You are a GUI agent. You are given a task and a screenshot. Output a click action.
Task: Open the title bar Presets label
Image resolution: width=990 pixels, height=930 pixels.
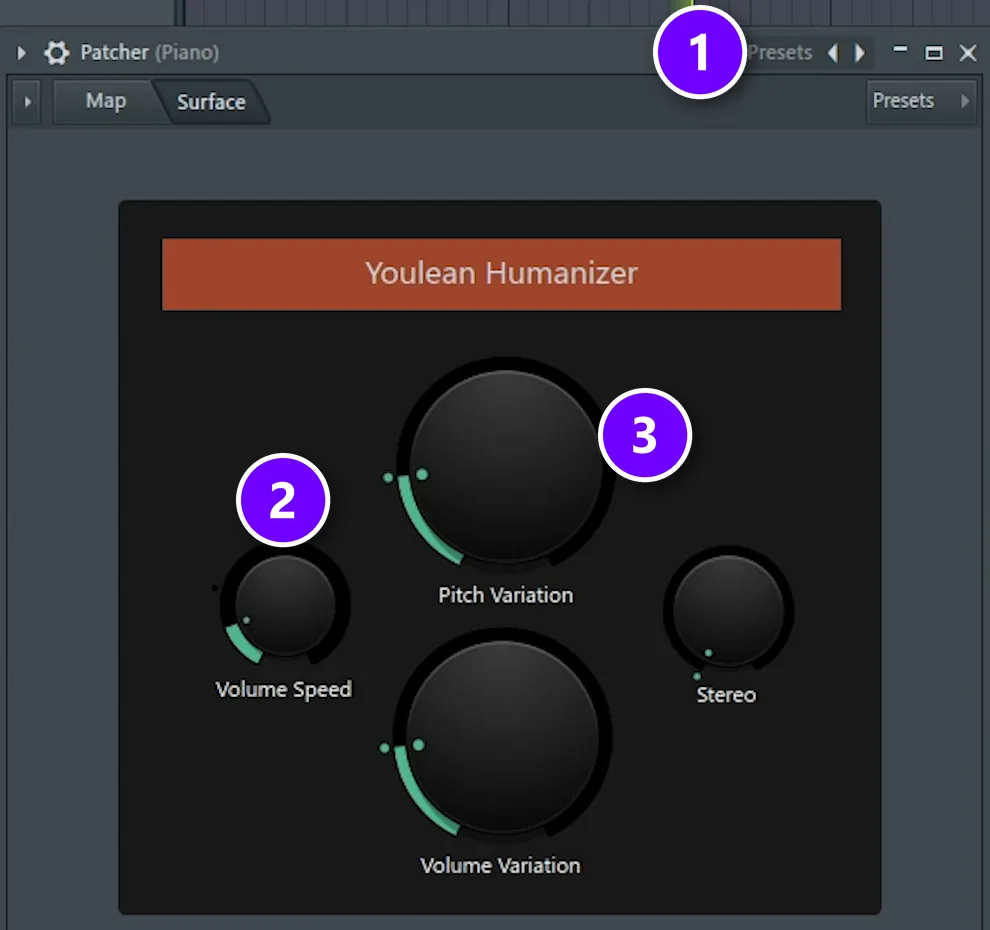coord(780,52)
